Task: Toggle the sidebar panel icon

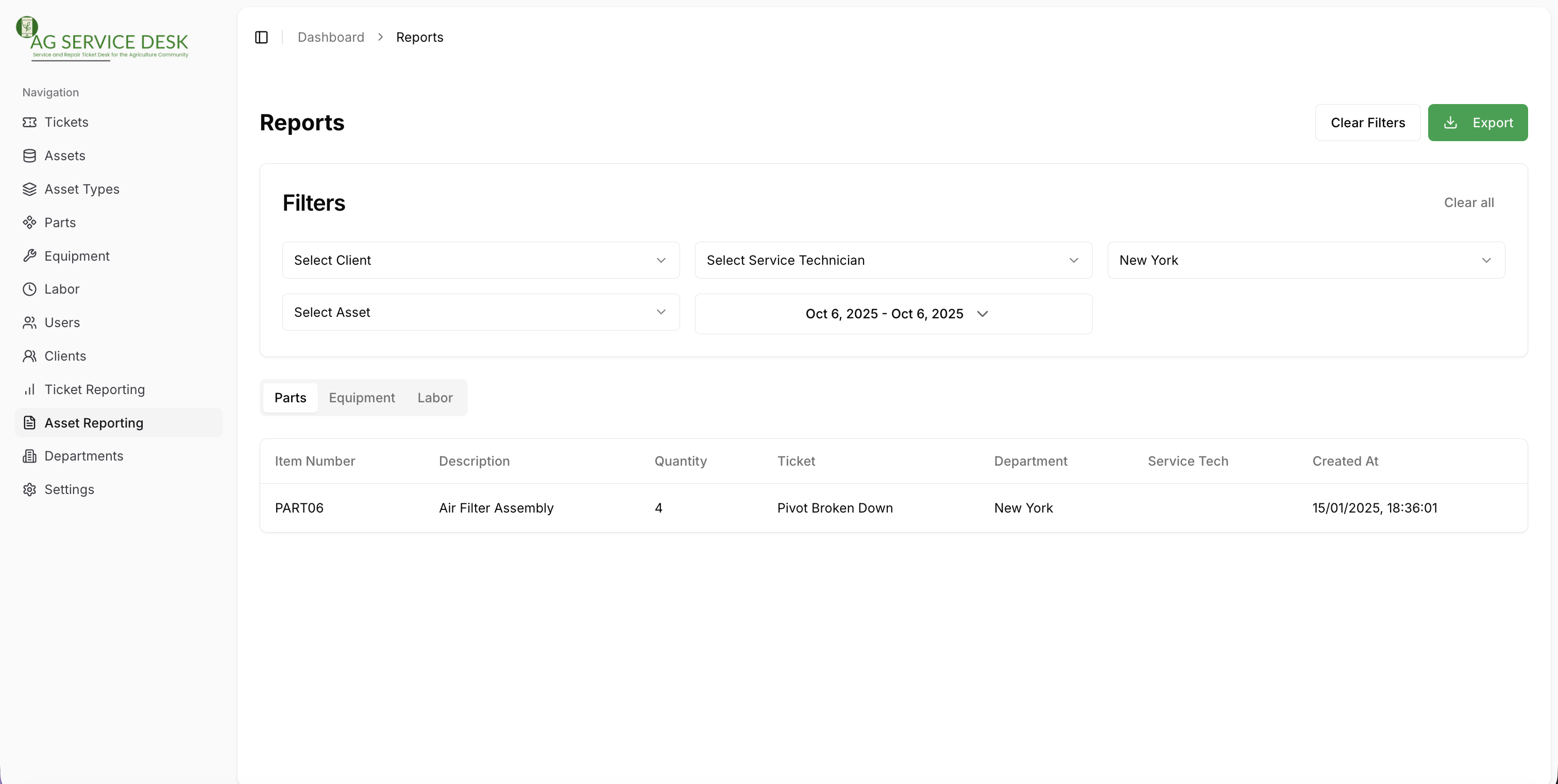Action: point(261,38)
